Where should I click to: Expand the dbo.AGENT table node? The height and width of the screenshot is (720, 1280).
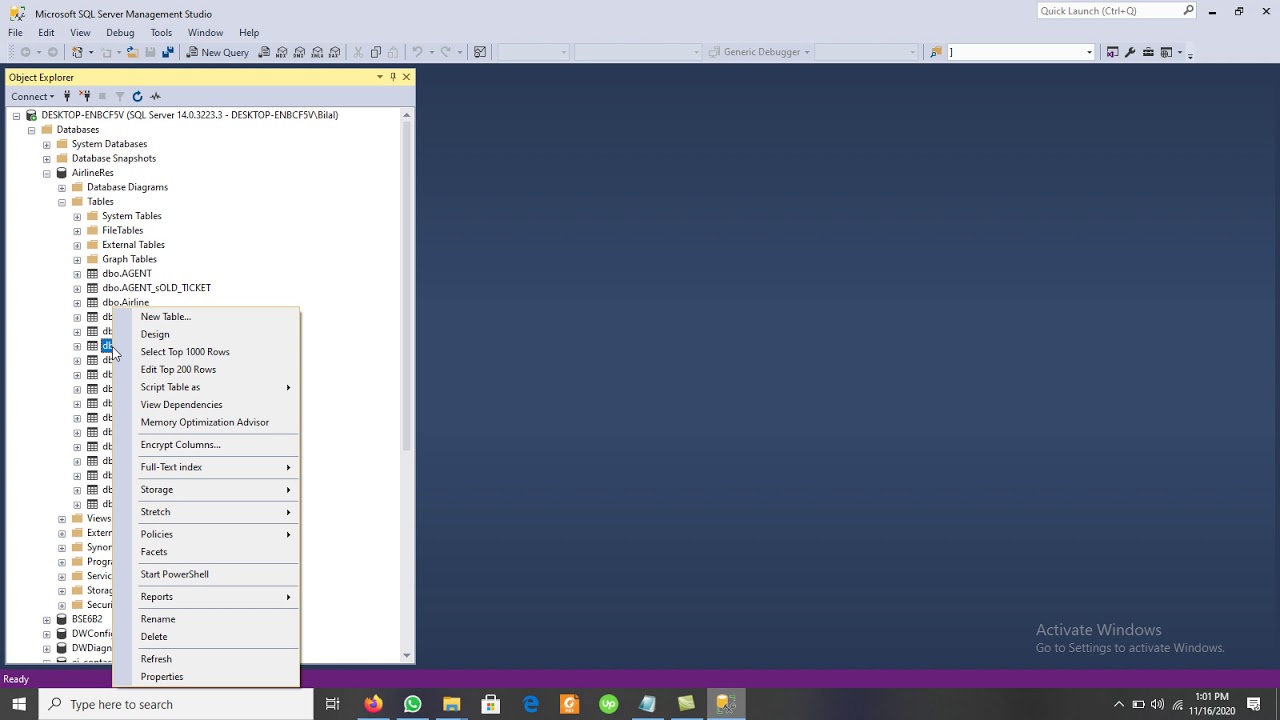pos(77,274)
